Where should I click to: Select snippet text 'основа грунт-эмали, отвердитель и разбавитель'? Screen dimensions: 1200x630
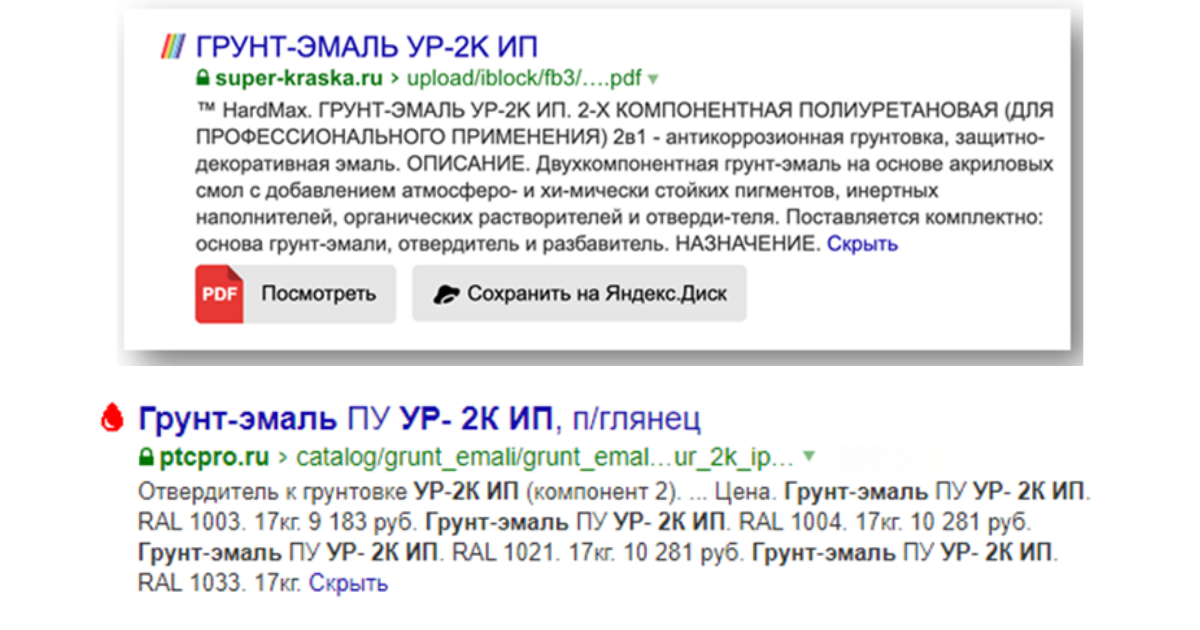click(x=431, y=243)
